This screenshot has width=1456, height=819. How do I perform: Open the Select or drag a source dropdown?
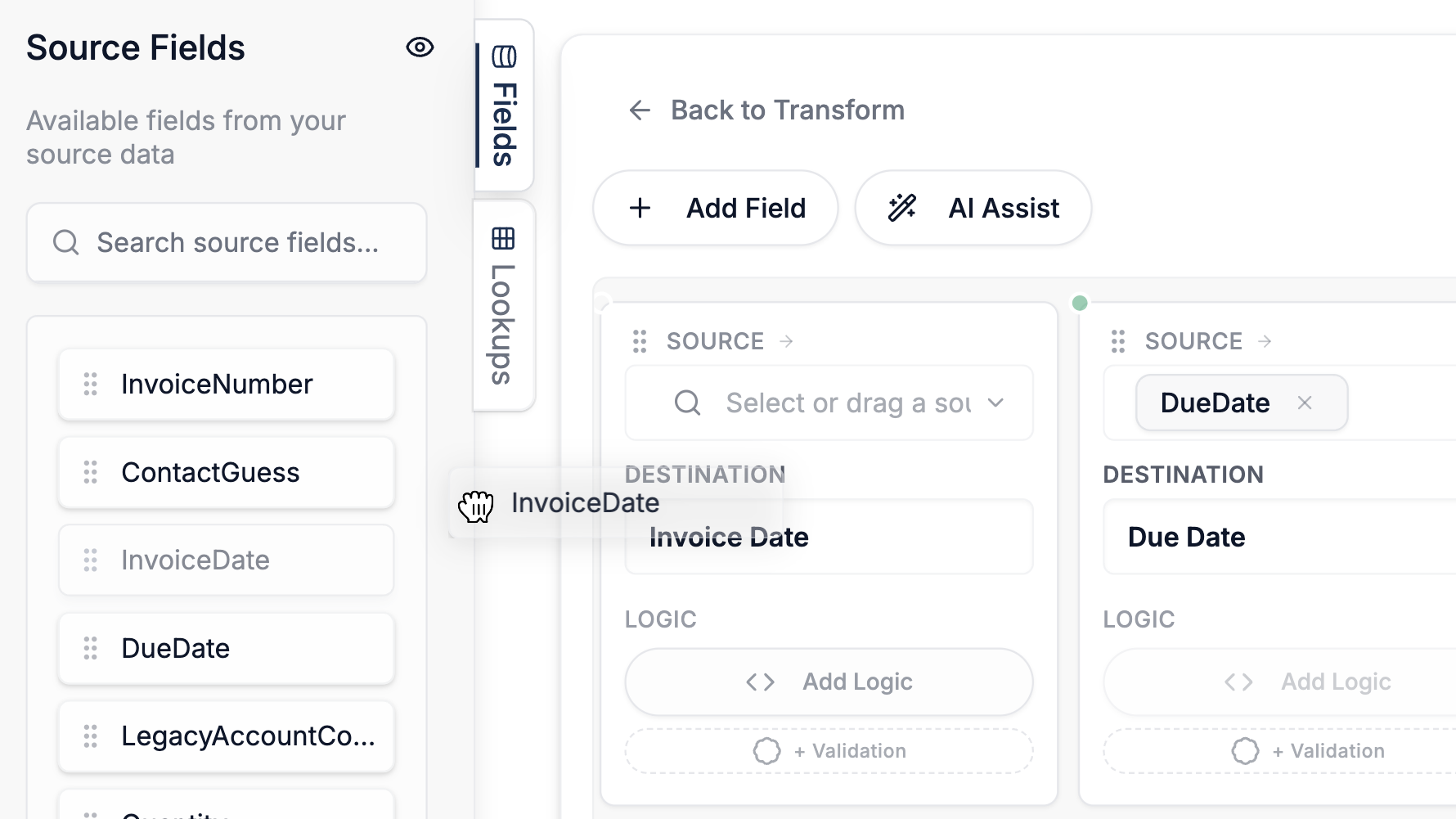(x=828, y=403)
